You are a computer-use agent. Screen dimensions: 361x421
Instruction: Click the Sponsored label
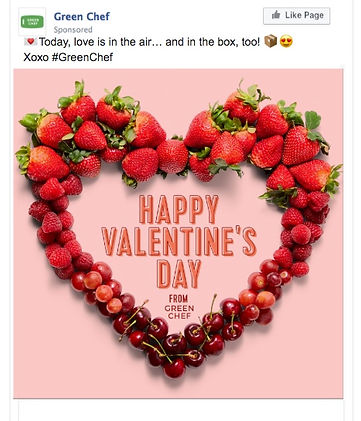tap(73, 30)
